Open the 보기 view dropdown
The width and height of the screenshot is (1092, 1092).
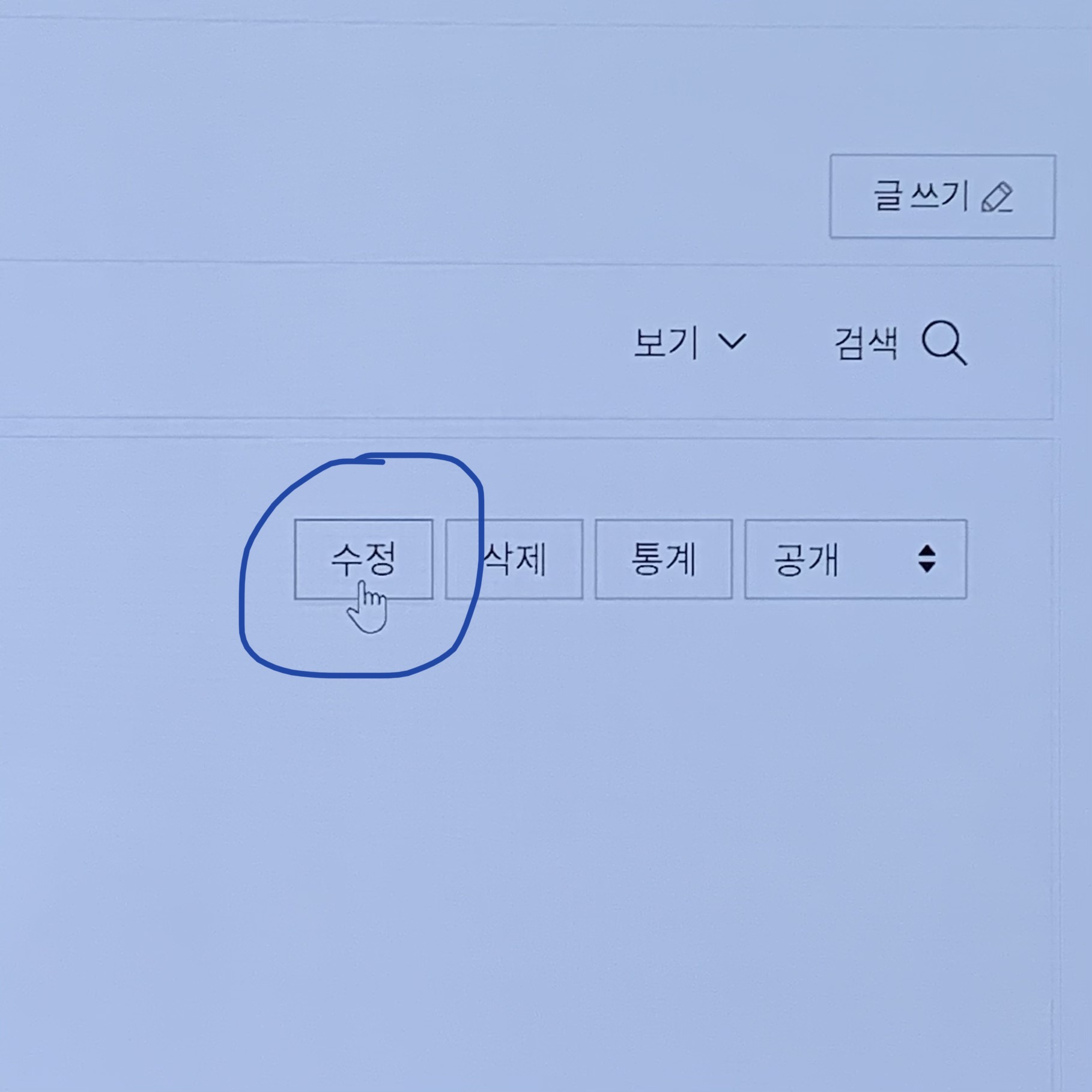click(690, 342)
